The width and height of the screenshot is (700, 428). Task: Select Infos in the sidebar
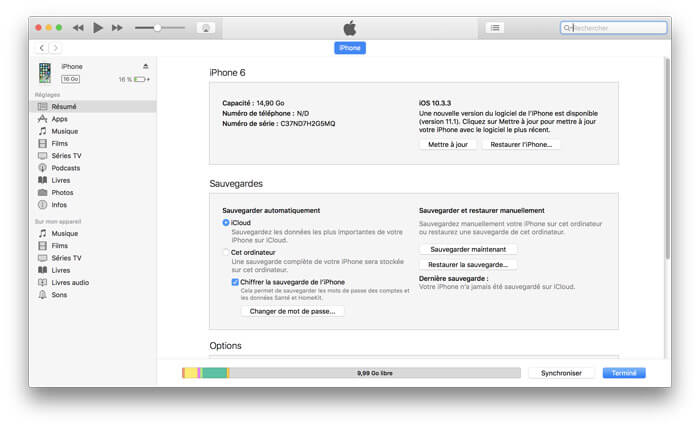(x=59, y=204)
